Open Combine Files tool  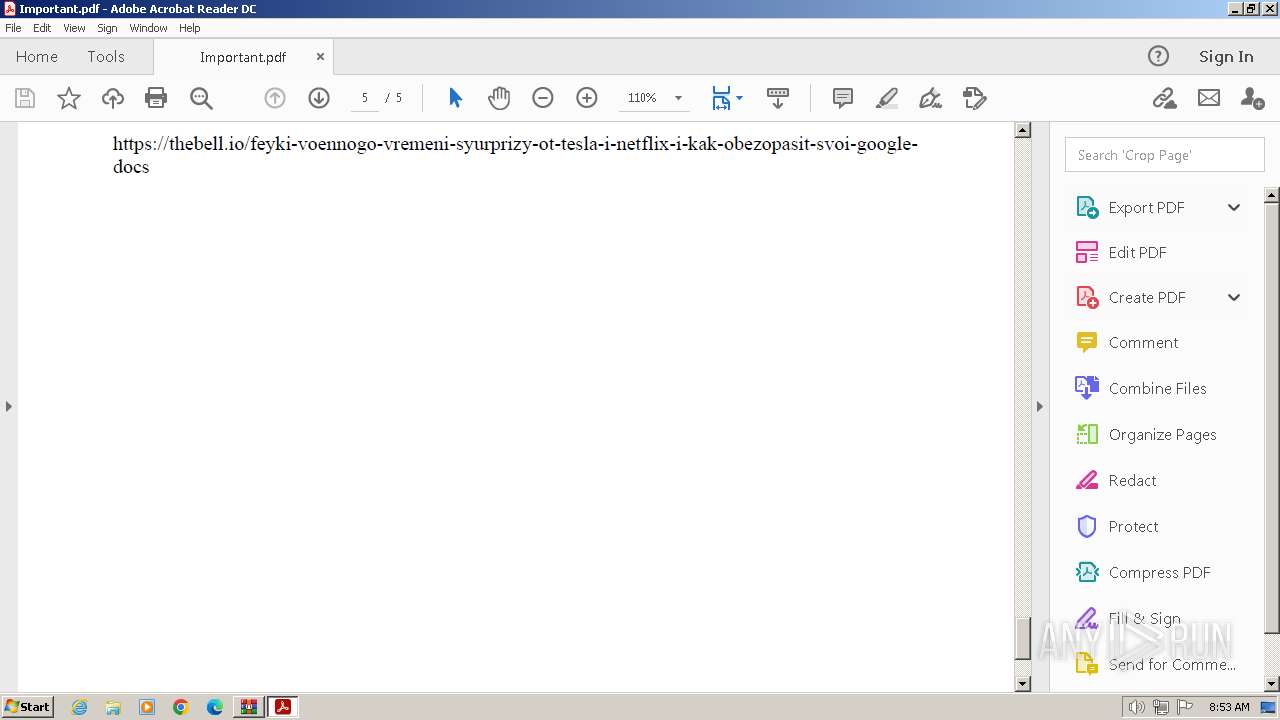(x=1157, y=388)
